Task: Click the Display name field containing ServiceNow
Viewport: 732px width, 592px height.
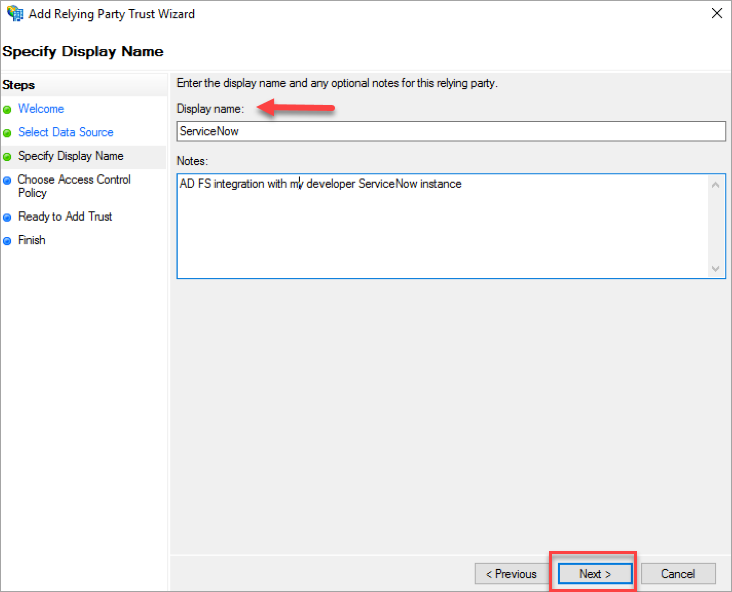Action: (450, 131)
